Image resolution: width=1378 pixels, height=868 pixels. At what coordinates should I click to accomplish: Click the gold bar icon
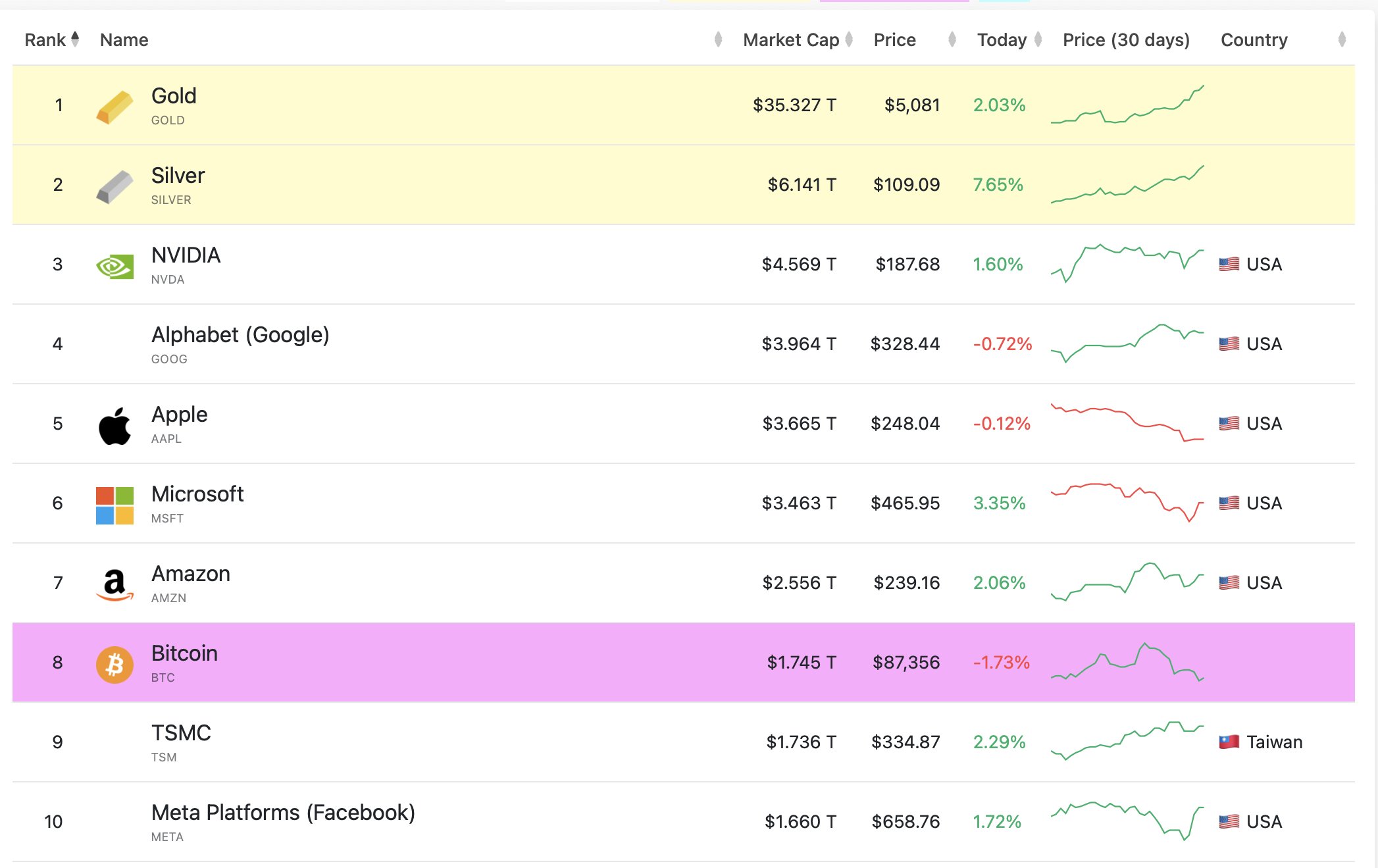coord(115,107)
